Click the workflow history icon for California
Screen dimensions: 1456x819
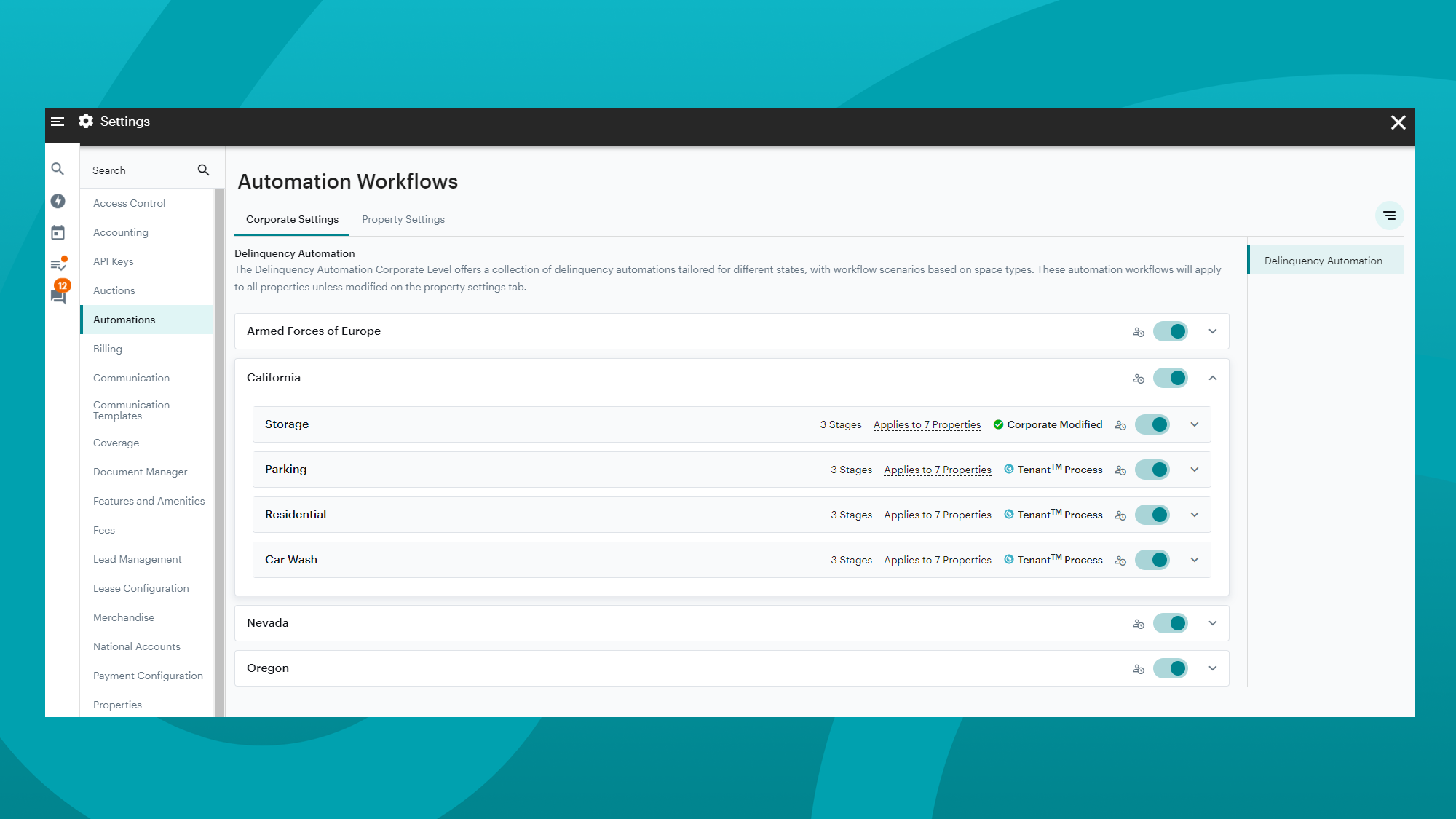coord(1138,378)
